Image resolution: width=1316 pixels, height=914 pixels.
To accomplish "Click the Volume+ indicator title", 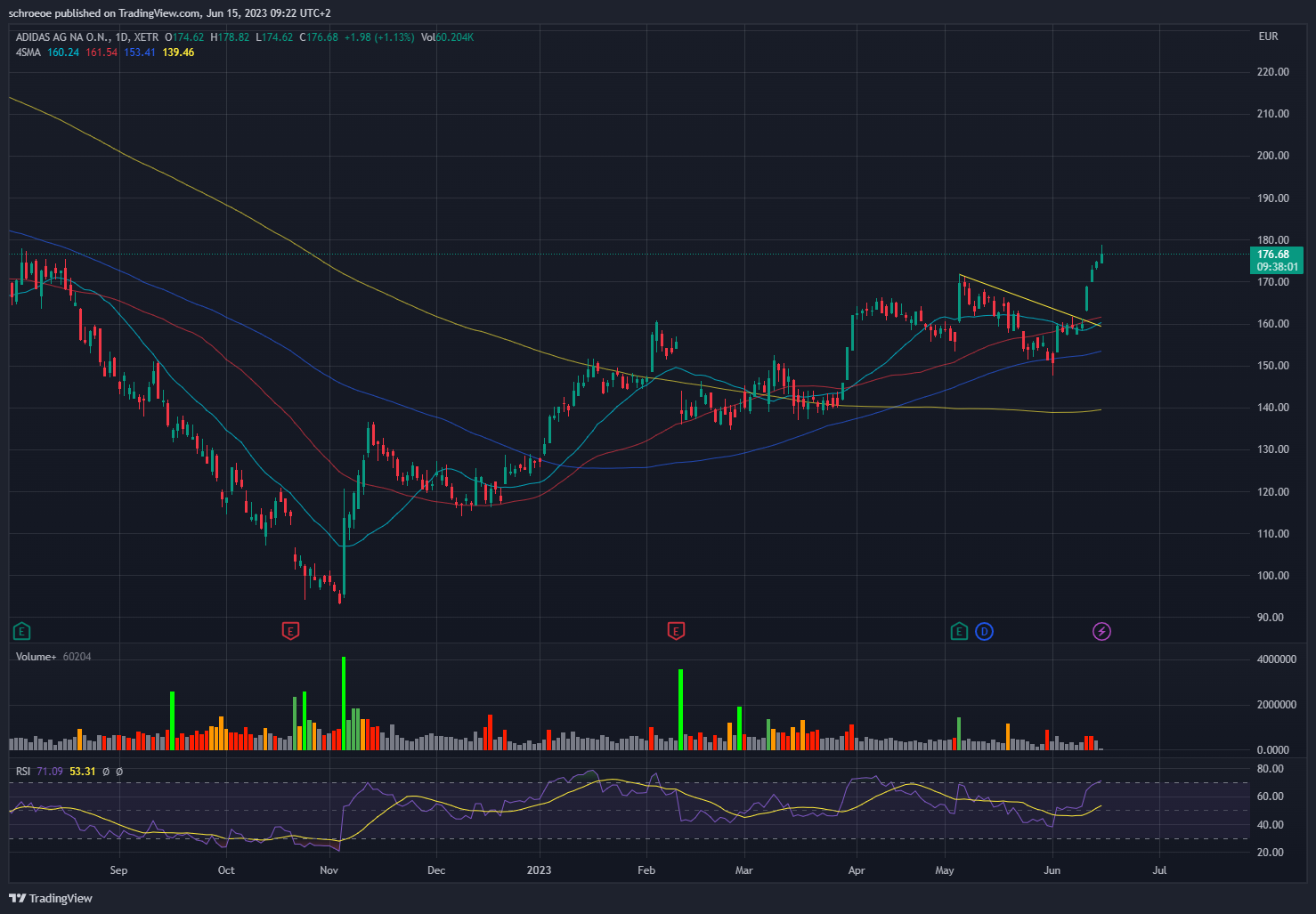I will click(x=37, y=657).
